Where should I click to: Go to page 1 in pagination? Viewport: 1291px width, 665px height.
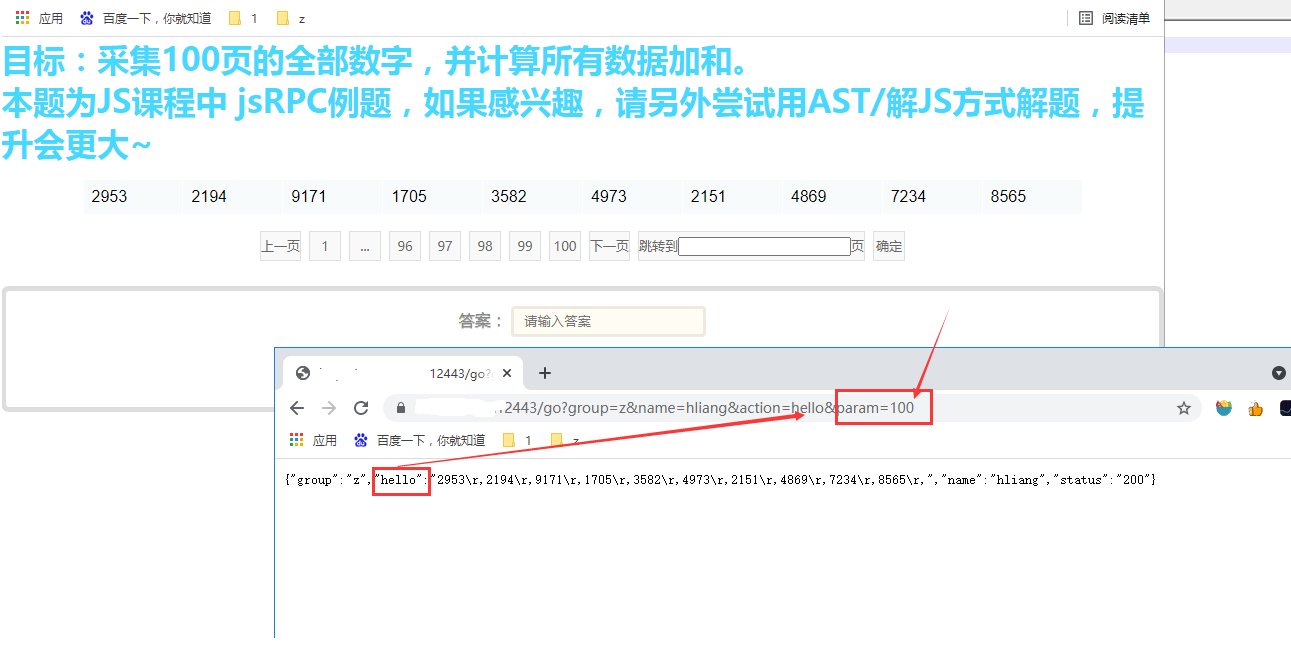point(325,246)
